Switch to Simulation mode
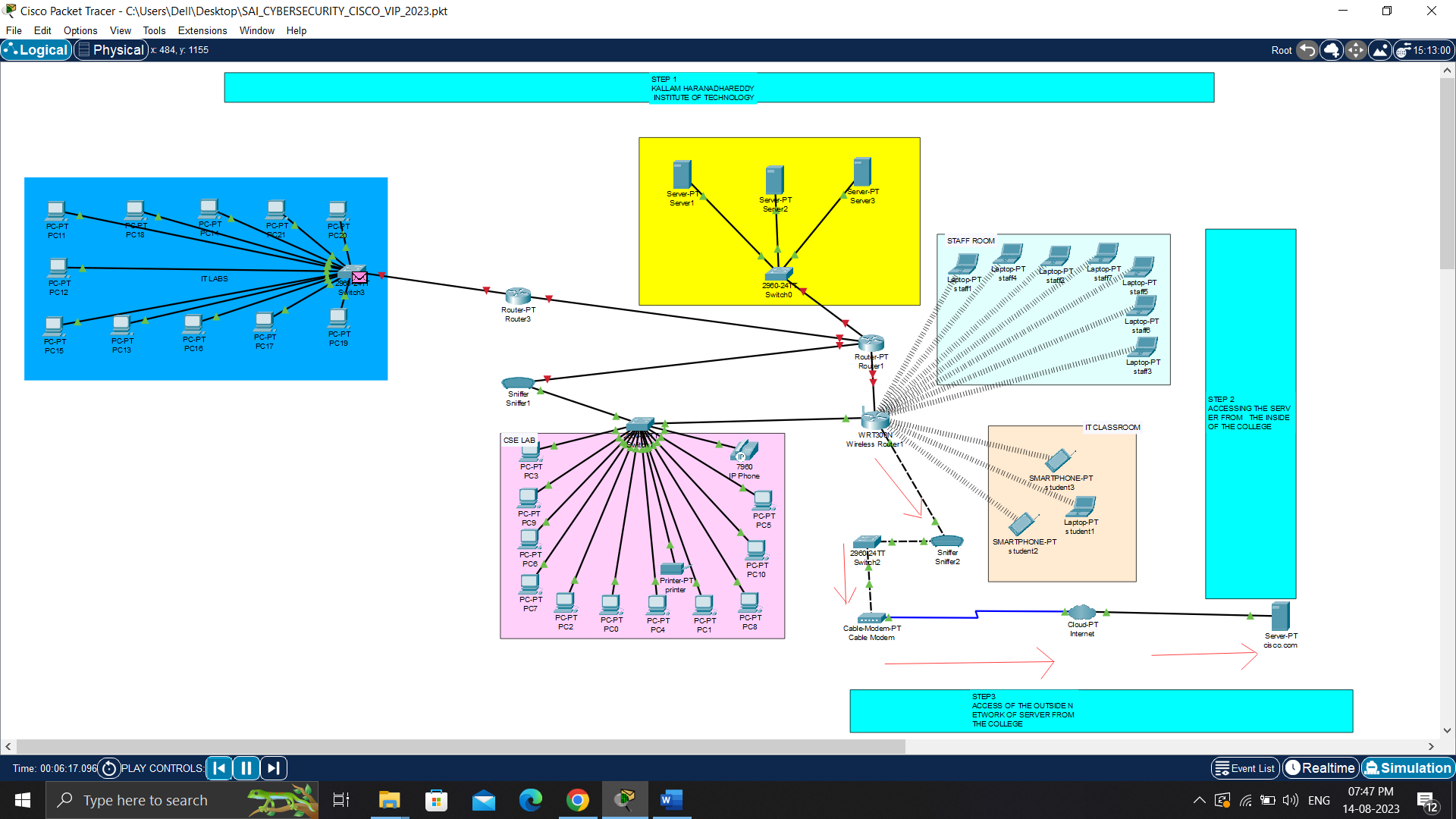Screen dimensions: 1456x819 pos(1408,767)
